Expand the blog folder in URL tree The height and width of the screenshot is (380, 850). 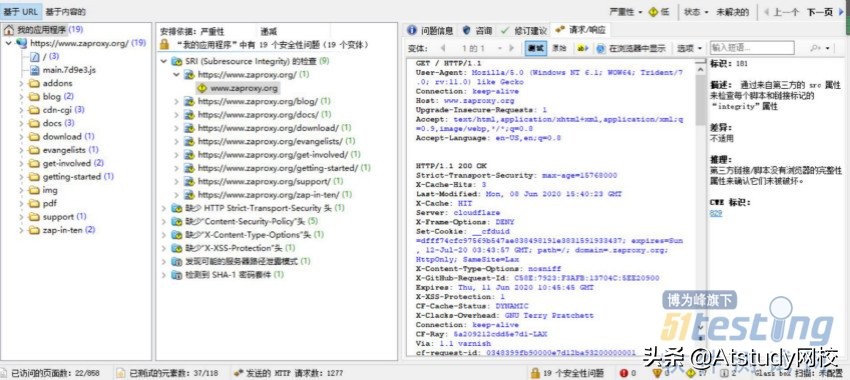[22, 96]
